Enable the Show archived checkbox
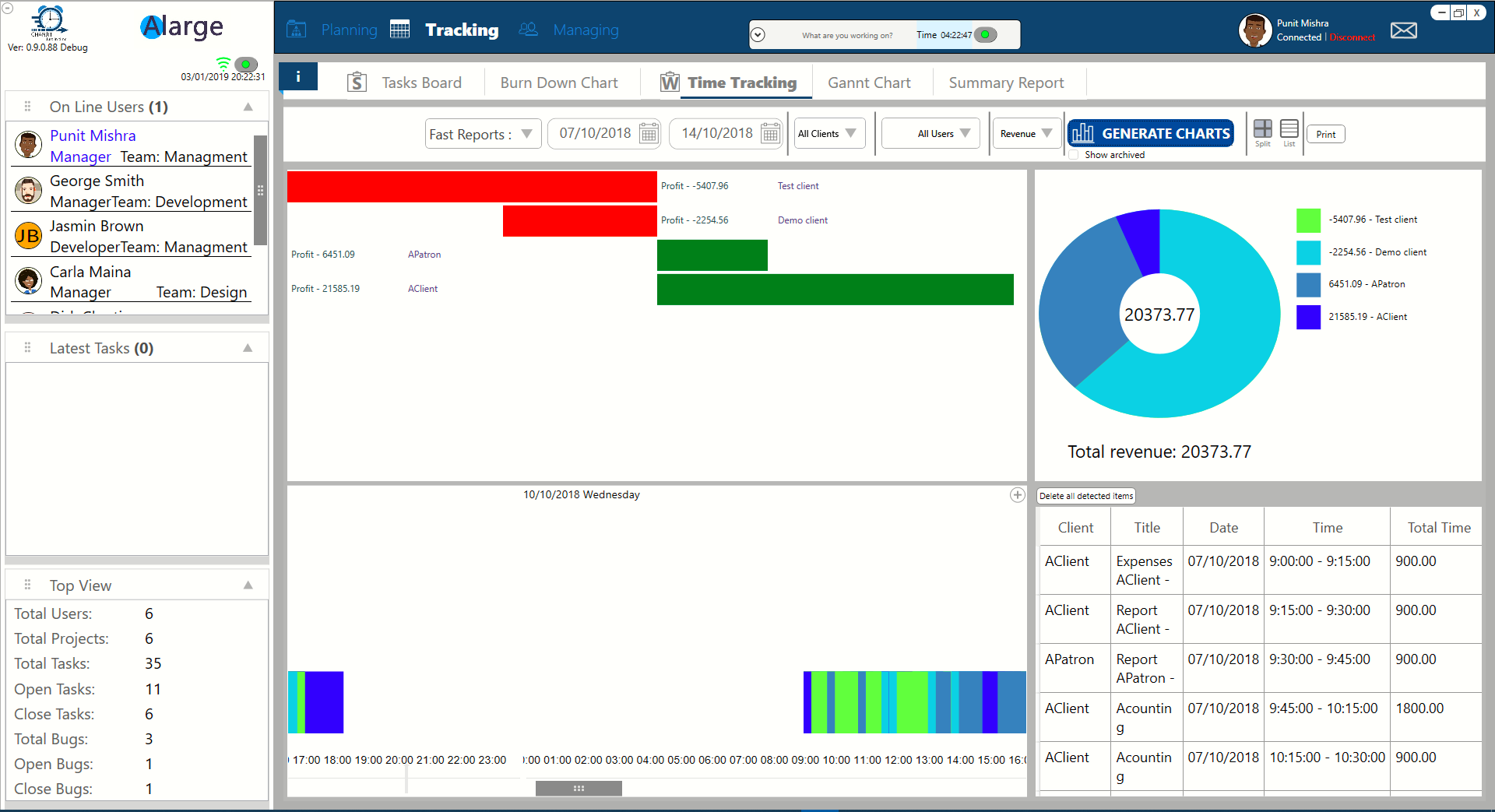 (1075, 155)
